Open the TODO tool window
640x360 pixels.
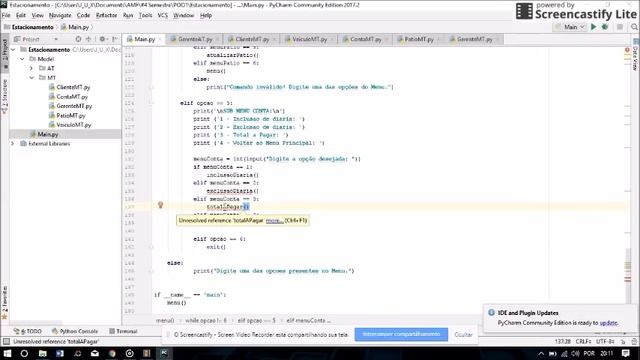click(x=28, y=331)
